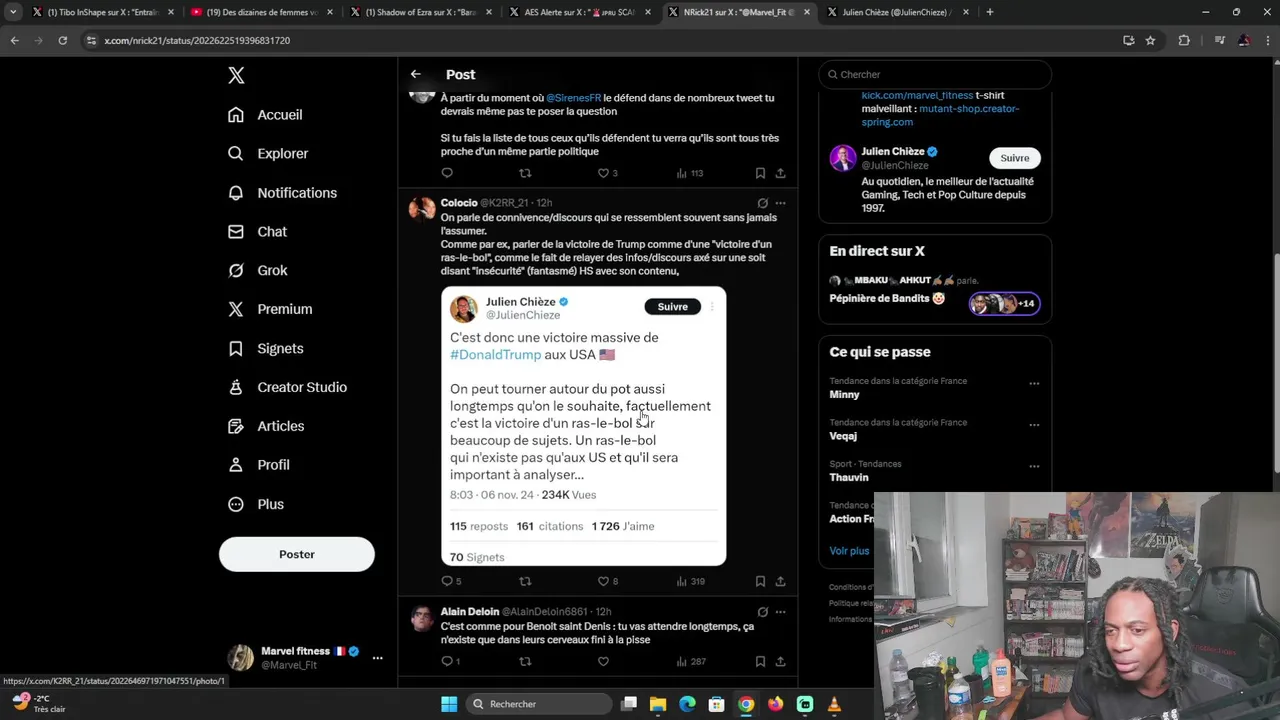Bookmark Alain Deloin's post
Image resolution: width=1280 pixels, height=720 pixels.
(760, 661)
